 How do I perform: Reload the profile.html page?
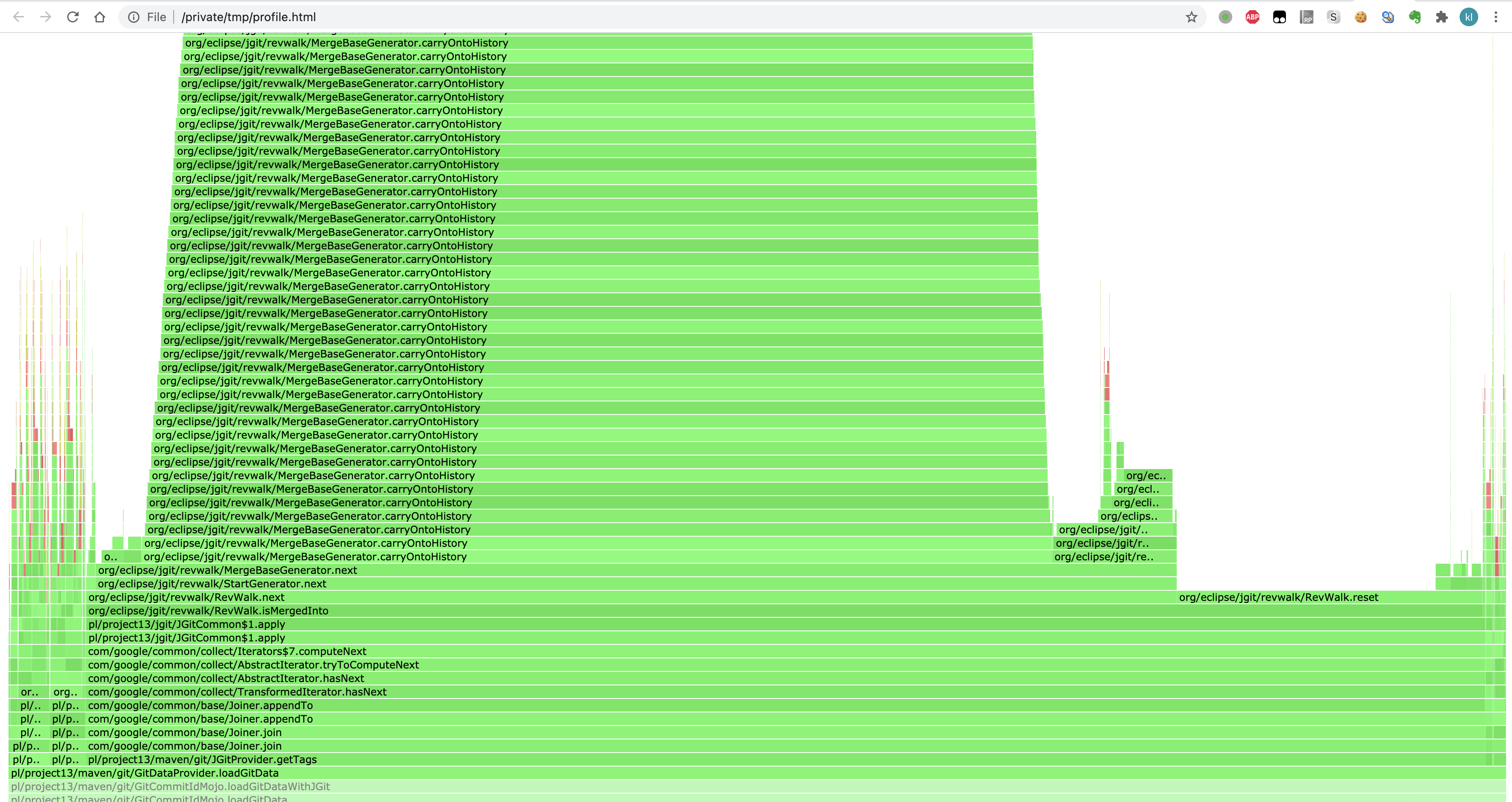73,16
